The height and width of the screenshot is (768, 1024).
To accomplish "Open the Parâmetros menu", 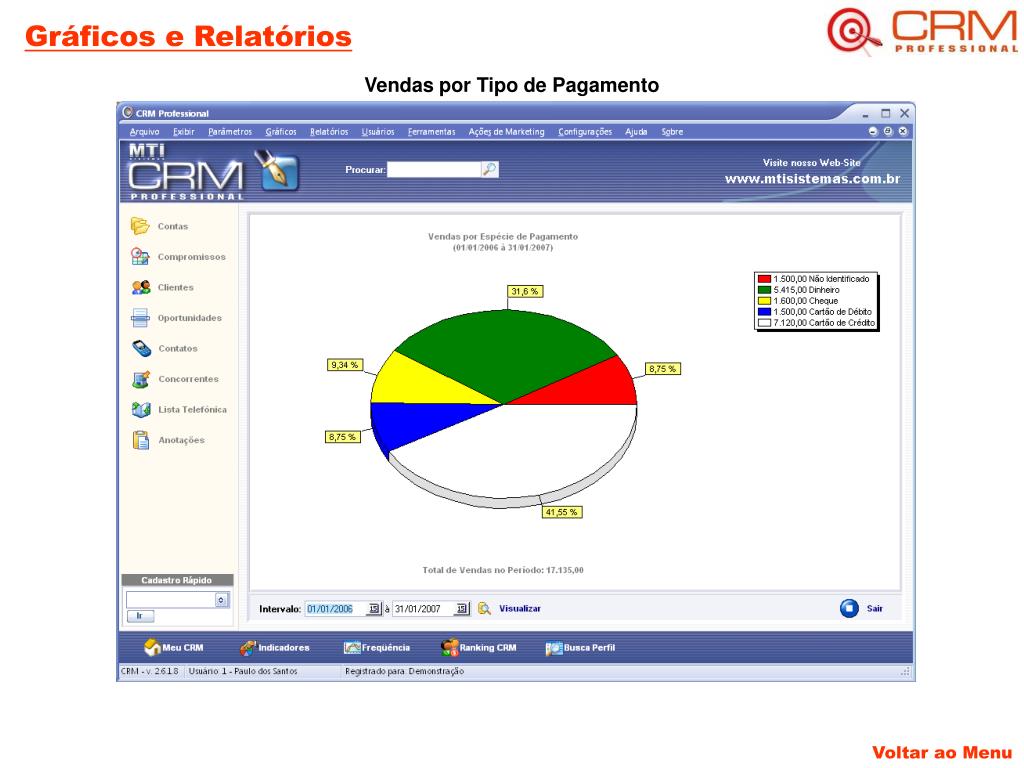I will click(x=230, y=131).
